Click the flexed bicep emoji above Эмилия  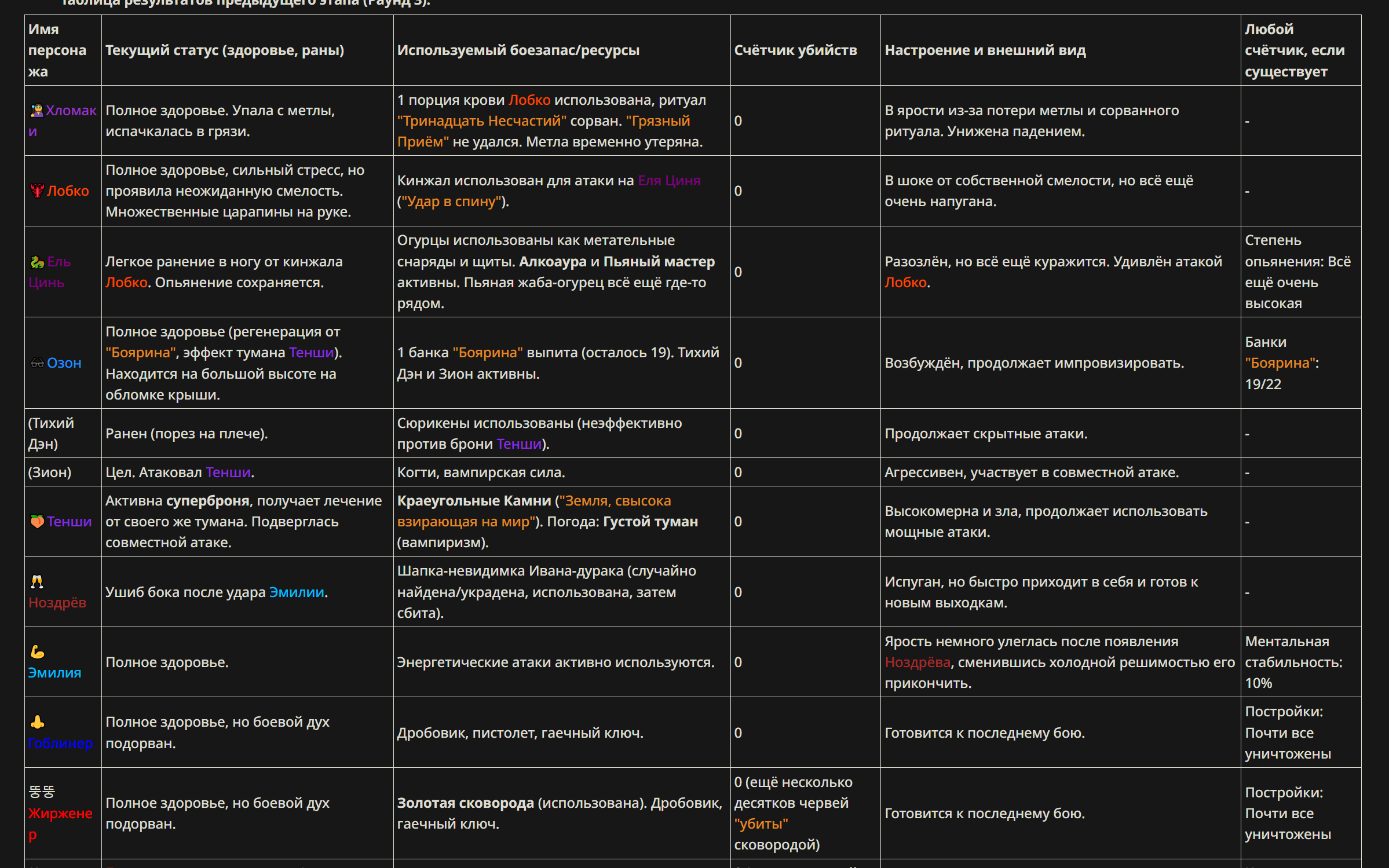click(37, 652)
